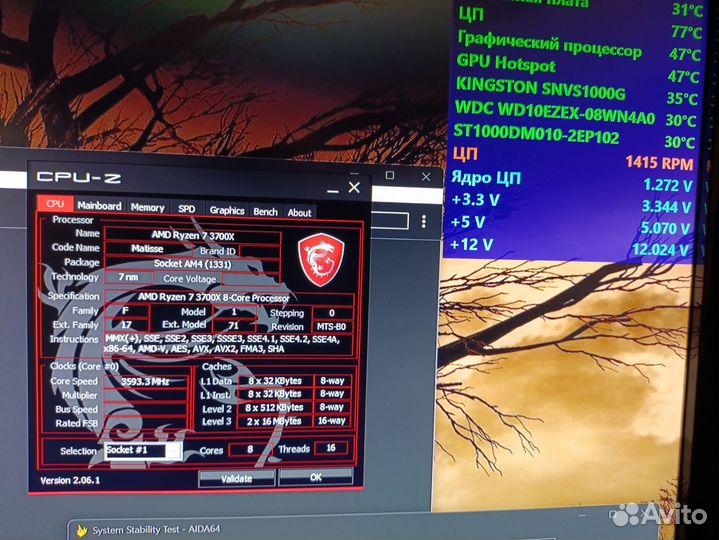Click the Socket AM4 (1331) package value
The image size is (719, 540).
click(x=193, y=264)
